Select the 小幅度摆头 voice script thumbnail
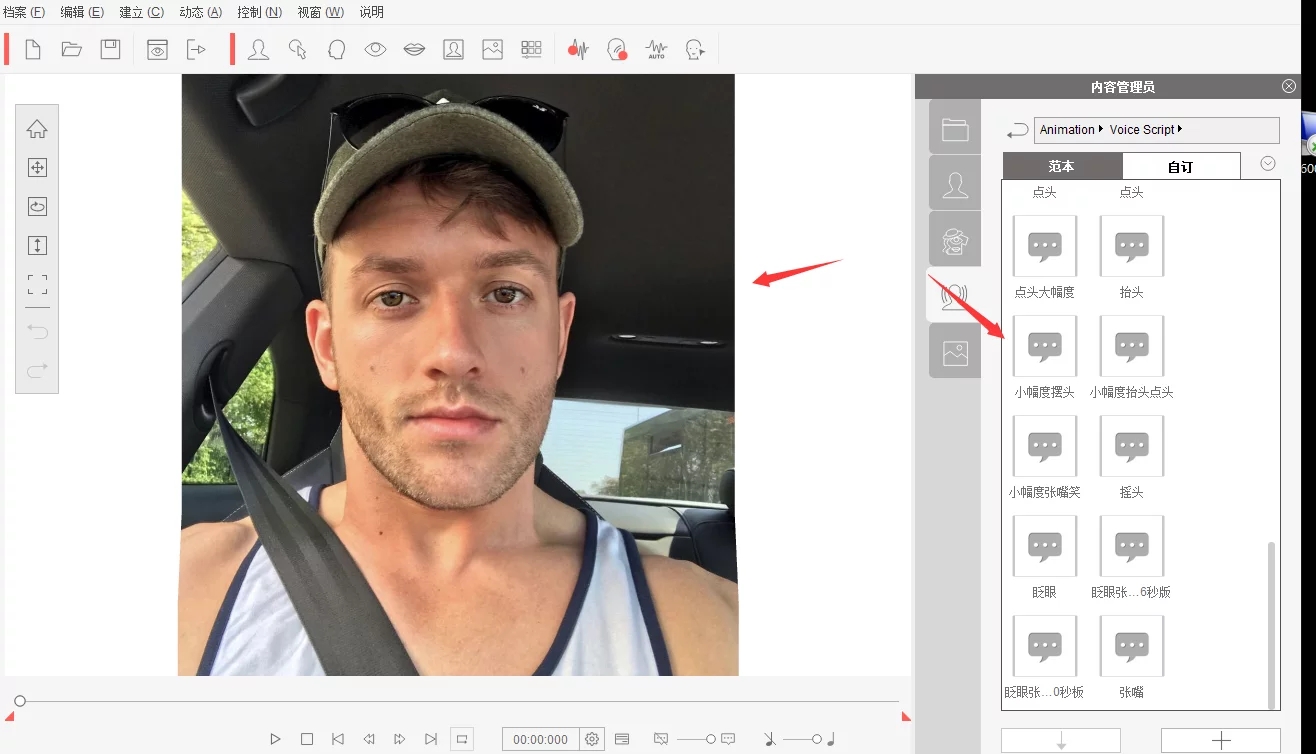This screenshot has width=1316, height=754. (1044, 347)
